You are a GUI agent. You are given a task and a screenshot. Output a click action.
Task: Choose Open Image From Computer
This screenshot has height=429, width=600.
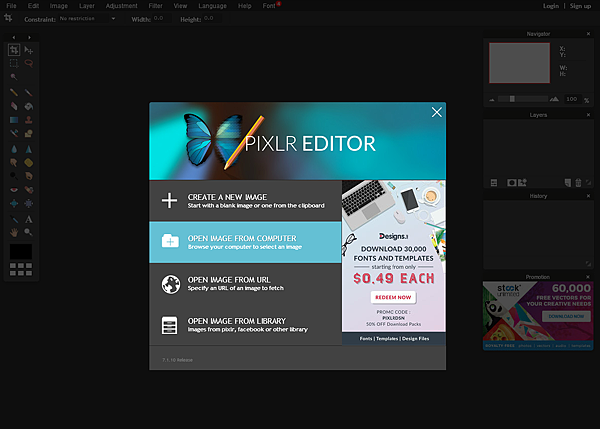coord(245,242)
